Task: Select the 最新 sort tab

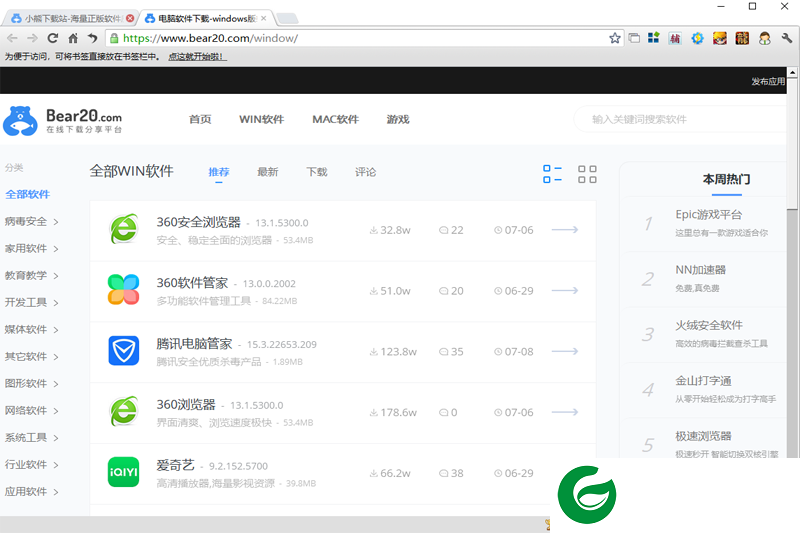Action: pos(268,172)
